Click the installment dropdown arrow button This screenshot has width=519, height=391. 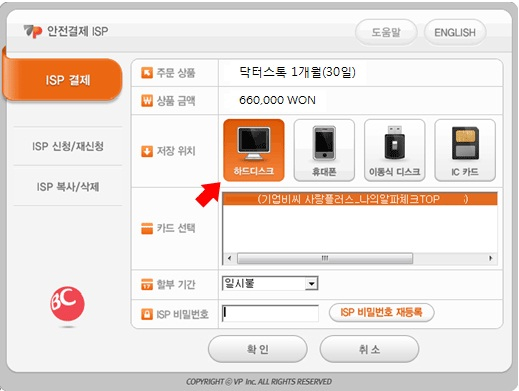312,284
